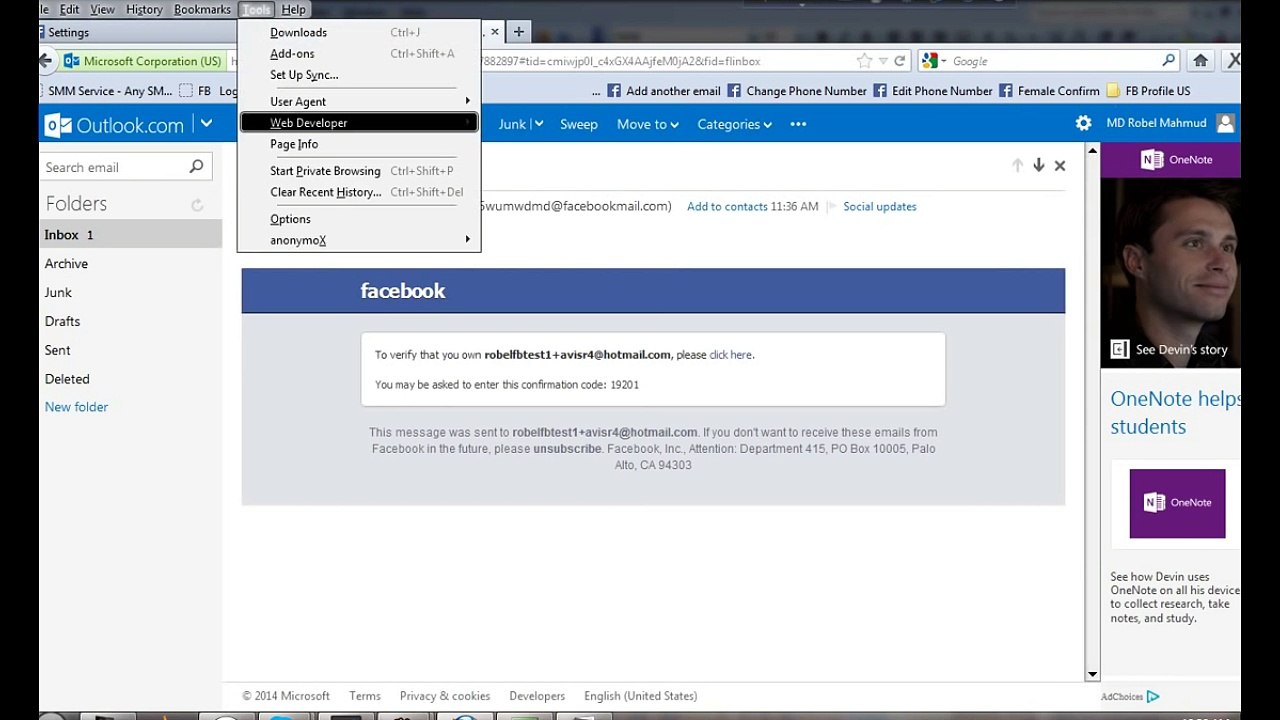Image resolution: width=1280 pixels, height=720 pixels.
Task: Open the Edit menu
Action: [69, 9]
